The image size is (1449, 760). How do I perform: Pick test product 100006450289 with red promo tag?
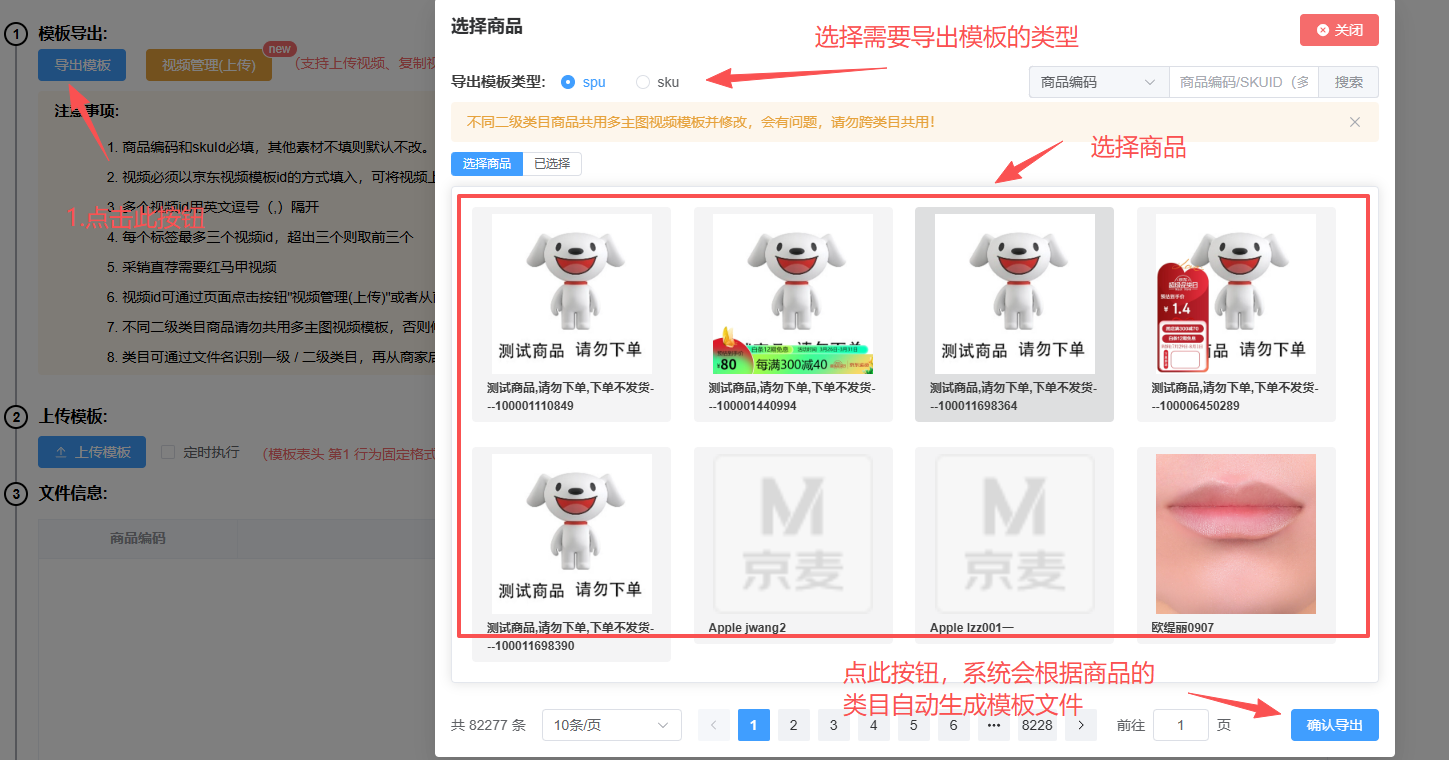pos(1235,294)
